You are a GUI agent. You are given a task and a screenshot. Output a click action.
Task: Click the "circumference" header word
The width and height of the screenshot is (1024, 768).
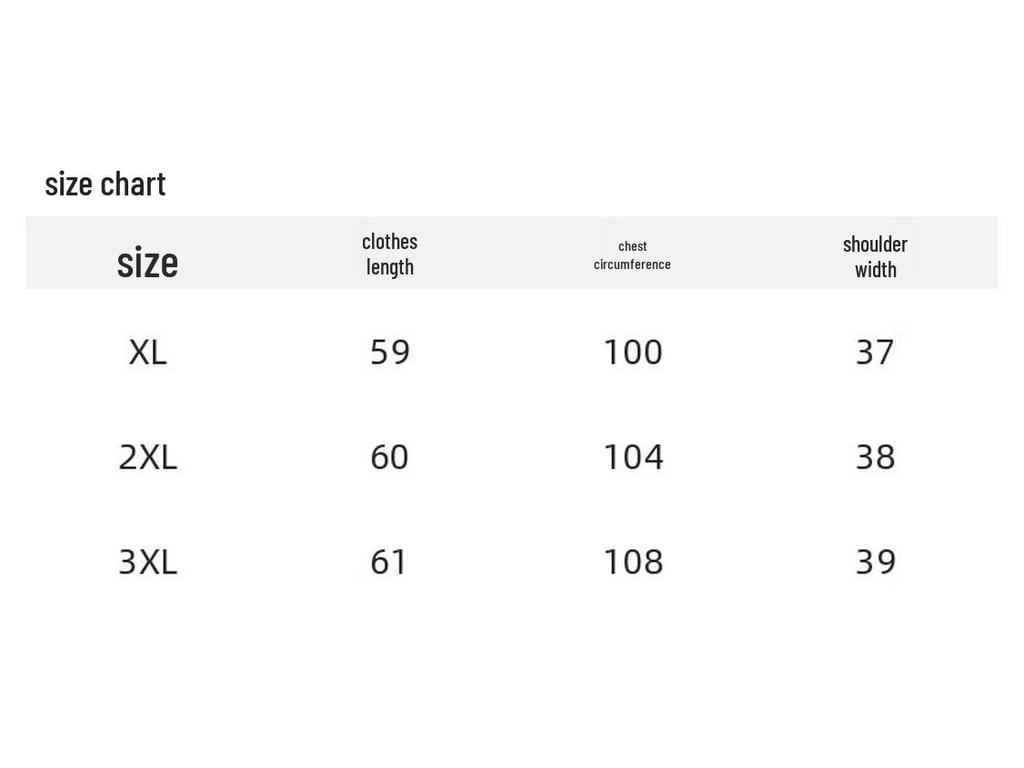tap(632, 264)
